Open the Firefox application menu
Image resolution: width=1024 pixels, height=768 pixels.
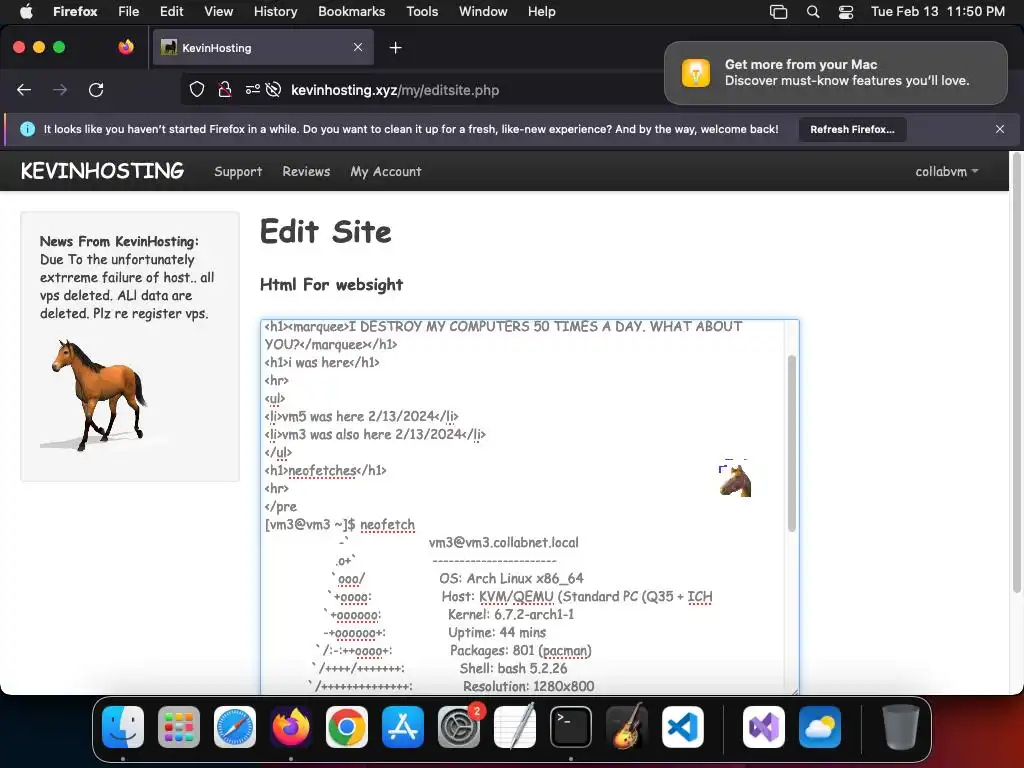(x=75, y=12)
